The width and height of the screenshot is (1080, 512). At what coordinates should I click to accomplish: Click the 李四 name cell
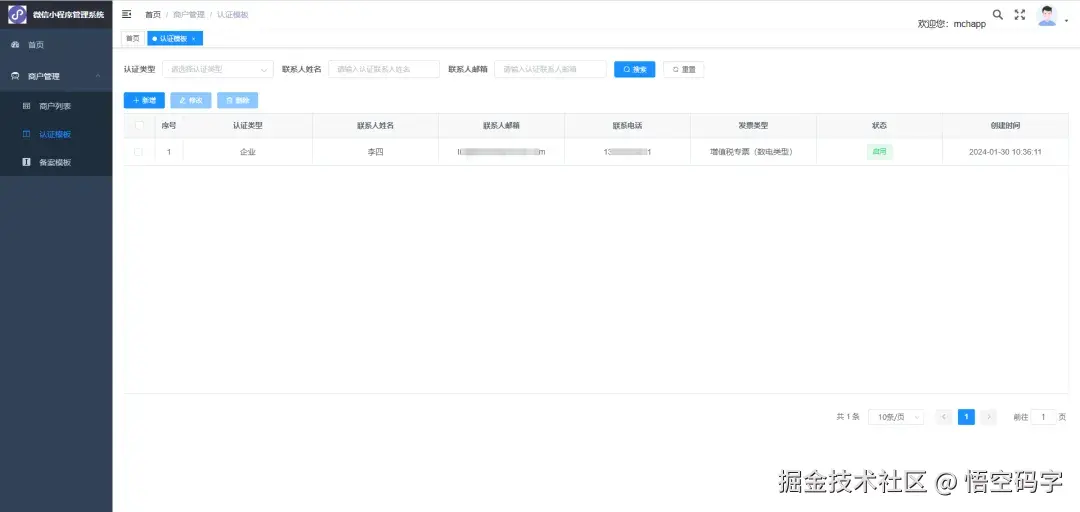click(375, 152)
